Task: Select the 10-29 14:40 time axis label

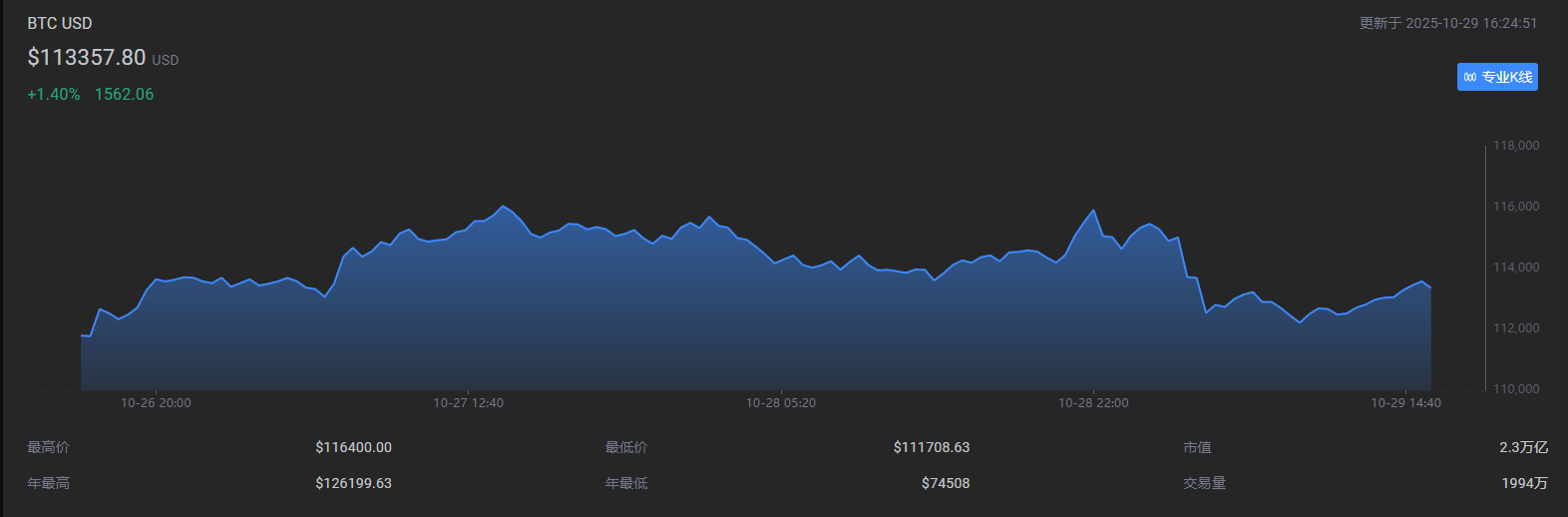Action: [x=1405, y=403]
